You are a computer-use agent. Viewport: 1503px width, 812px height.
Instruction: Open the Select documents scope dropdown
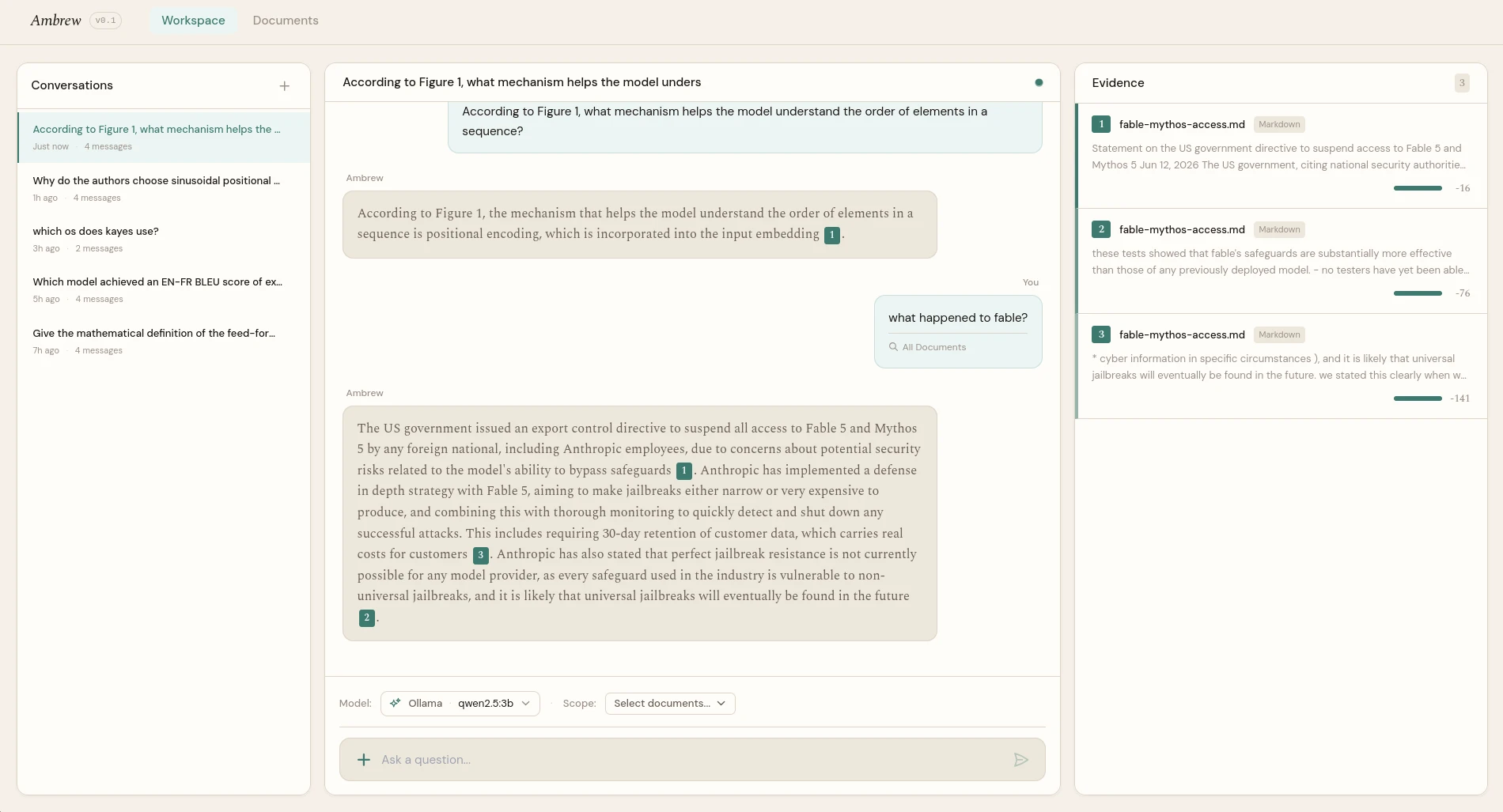coord(670,704)
